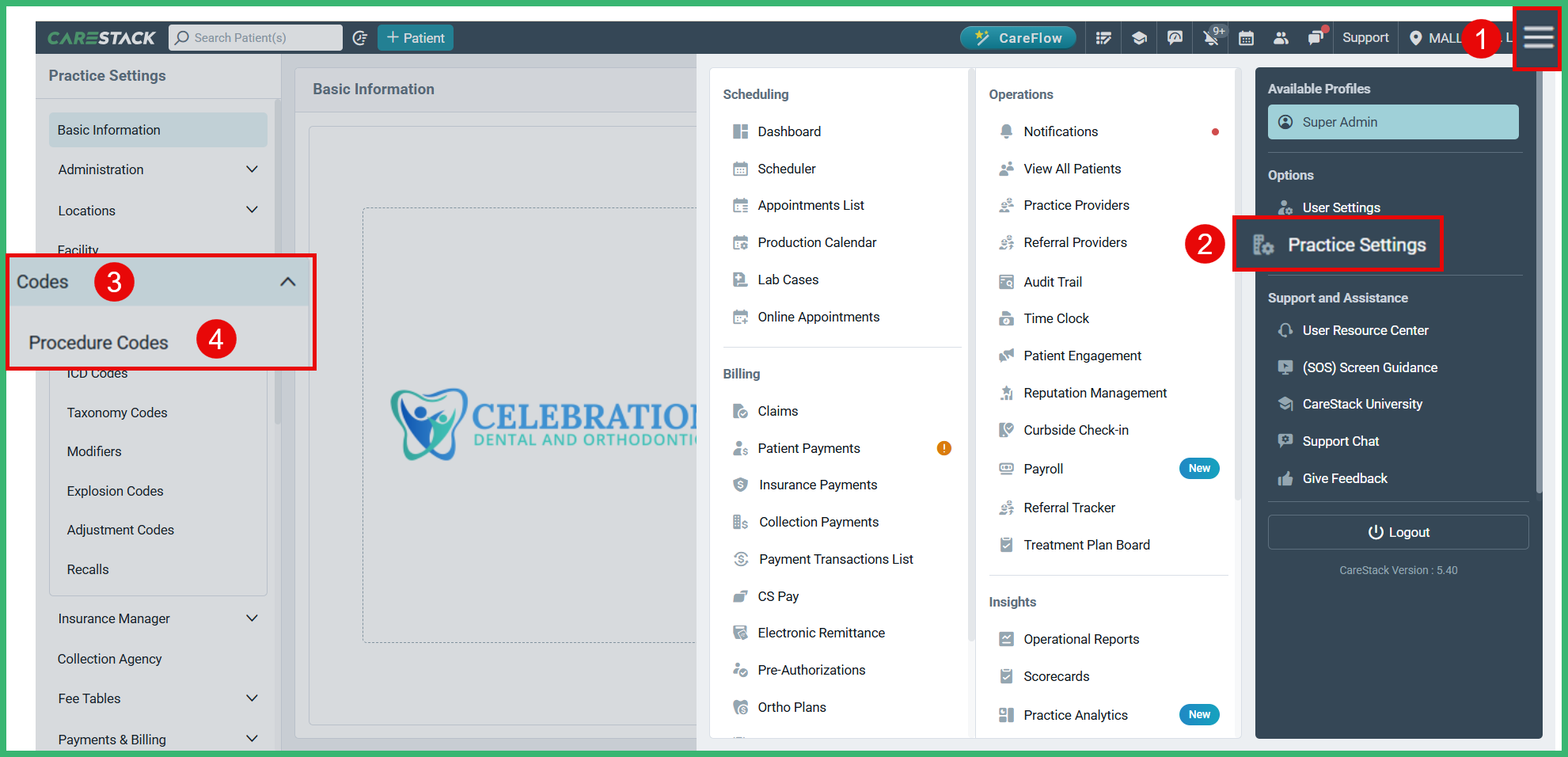Viewport: 1568px width, 757px height.
Task: Collapse the Codes section chevron
Action: click(287, 281)
